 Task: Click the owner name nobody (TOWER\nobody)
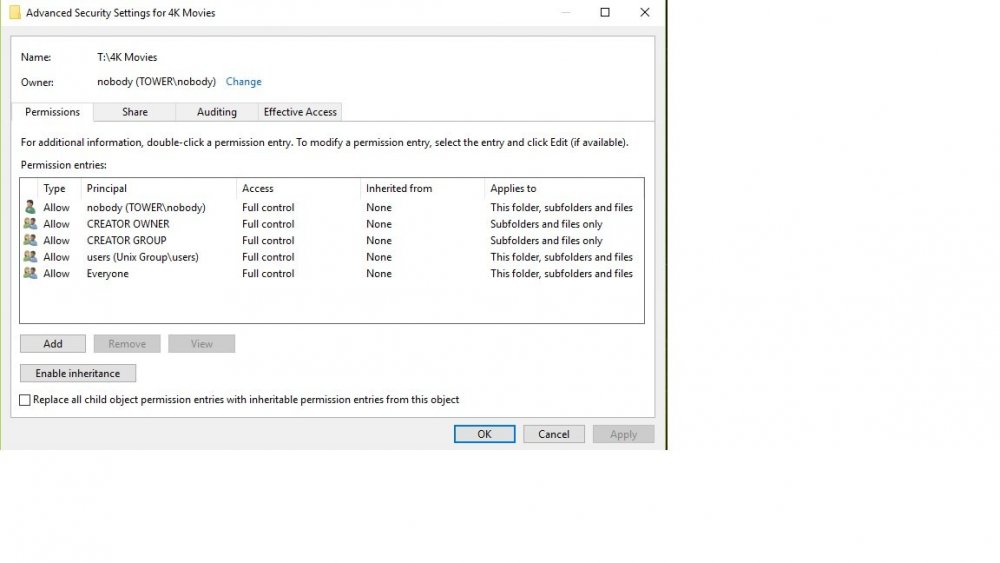pos(156,82)
